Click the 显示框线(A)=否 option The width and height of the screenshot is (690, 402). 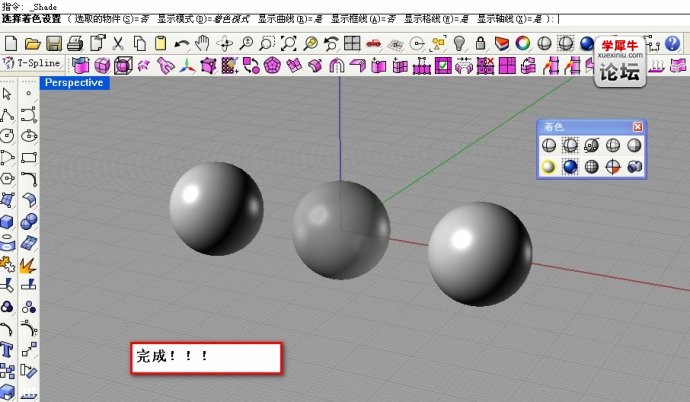(x=363, y=19)
